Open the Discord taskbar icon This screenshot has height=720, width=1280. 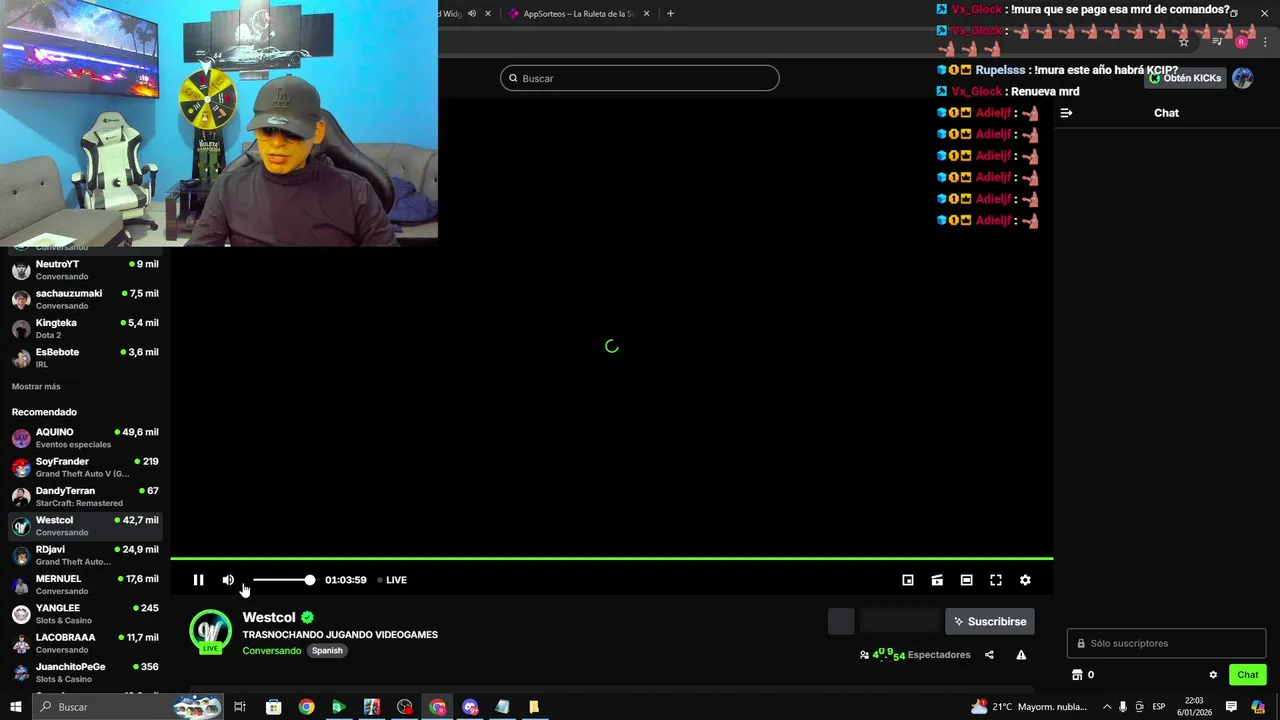(470, 707)
